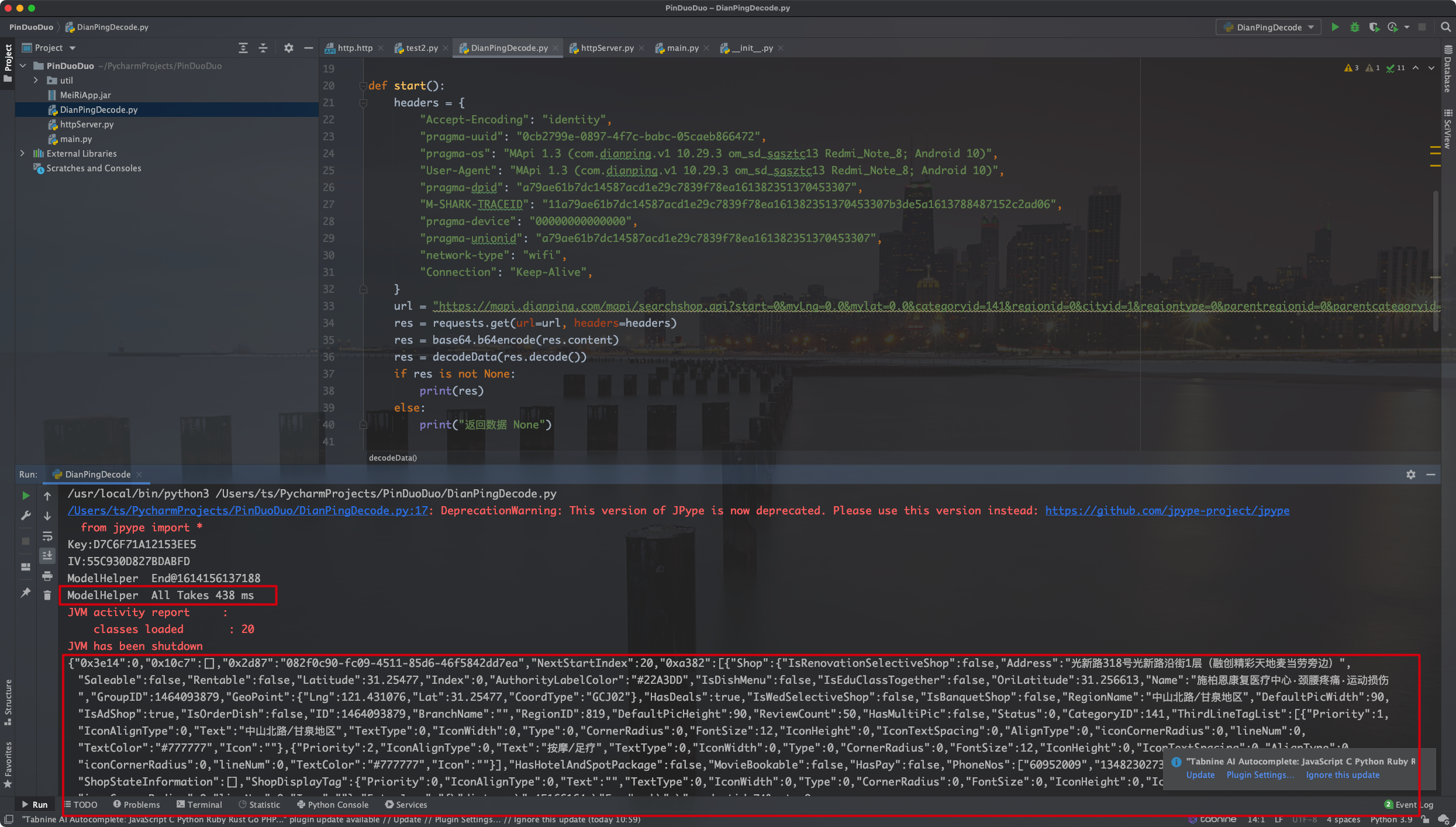This screenshot has width=1456, height=827.
Task: Switch to the http.http editor tab
Action: pos(354,48)
